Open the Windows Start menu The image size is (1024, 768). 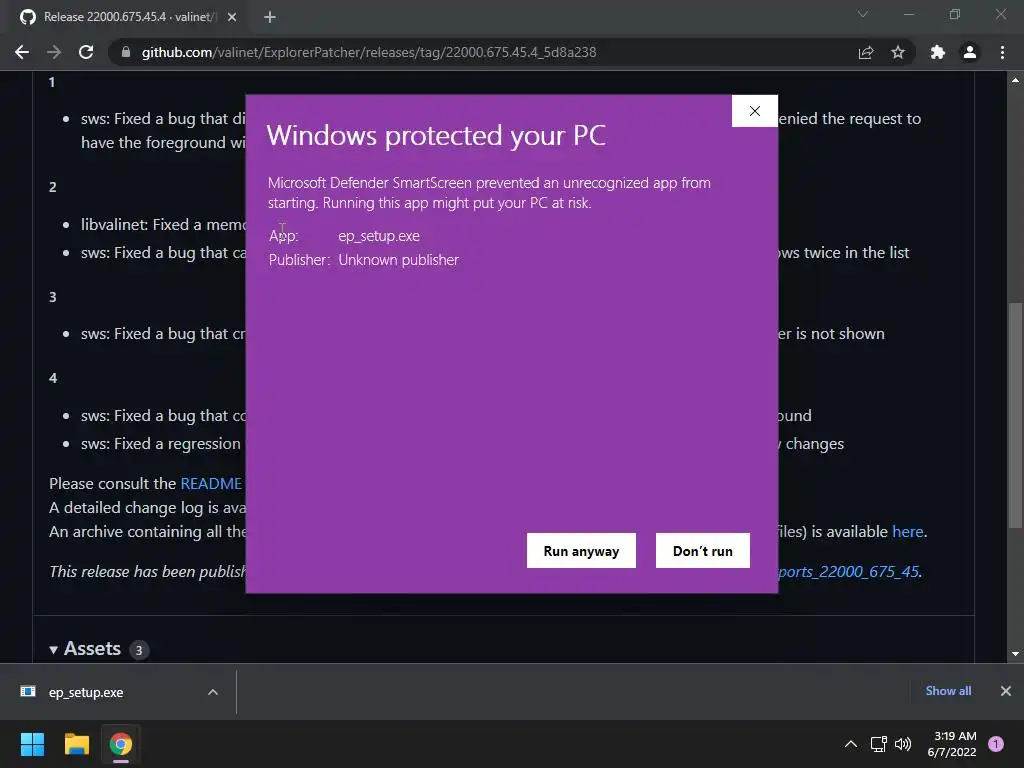[32, 744]
